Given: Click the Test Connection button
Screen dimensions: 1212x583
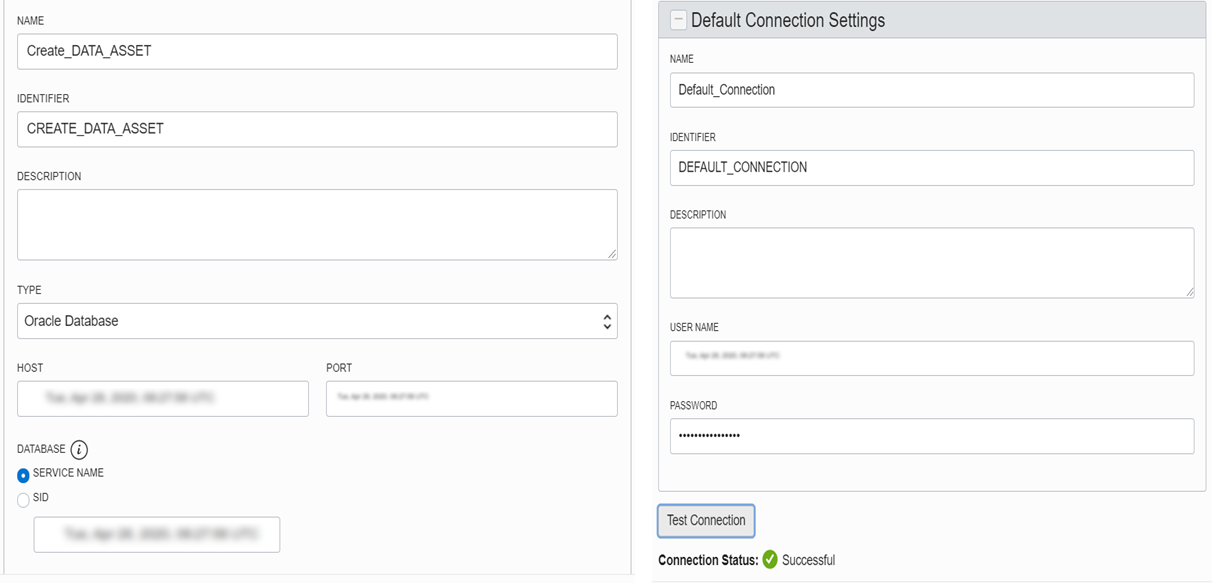Looking at the screenshot, I should coord(706,521).
